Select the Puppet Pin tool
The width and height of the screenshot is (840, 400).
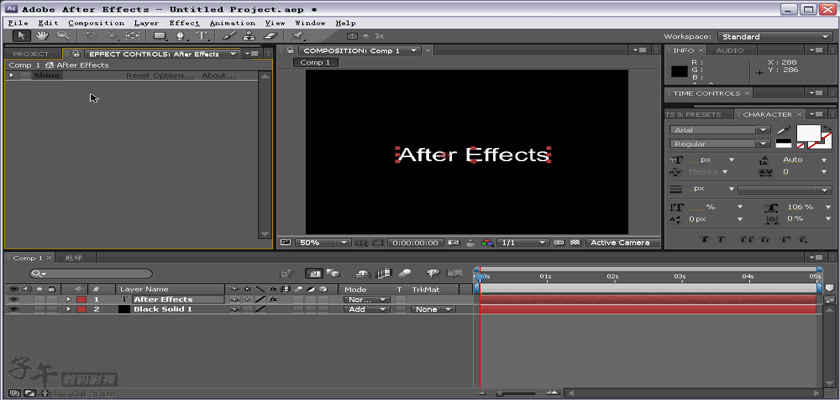pyautogui.click(x=298, y=36)
